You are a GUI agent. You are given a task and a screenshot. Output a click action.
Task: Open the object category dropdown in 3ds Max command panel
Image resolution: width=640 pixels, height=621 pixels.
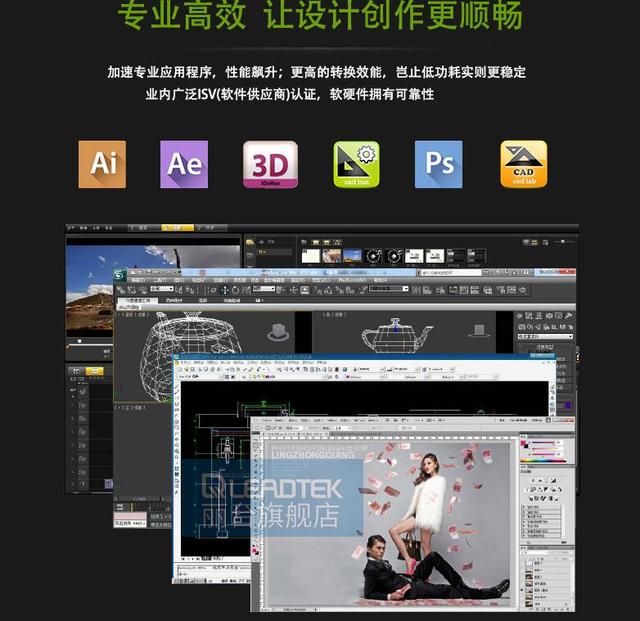pos(545,336)
